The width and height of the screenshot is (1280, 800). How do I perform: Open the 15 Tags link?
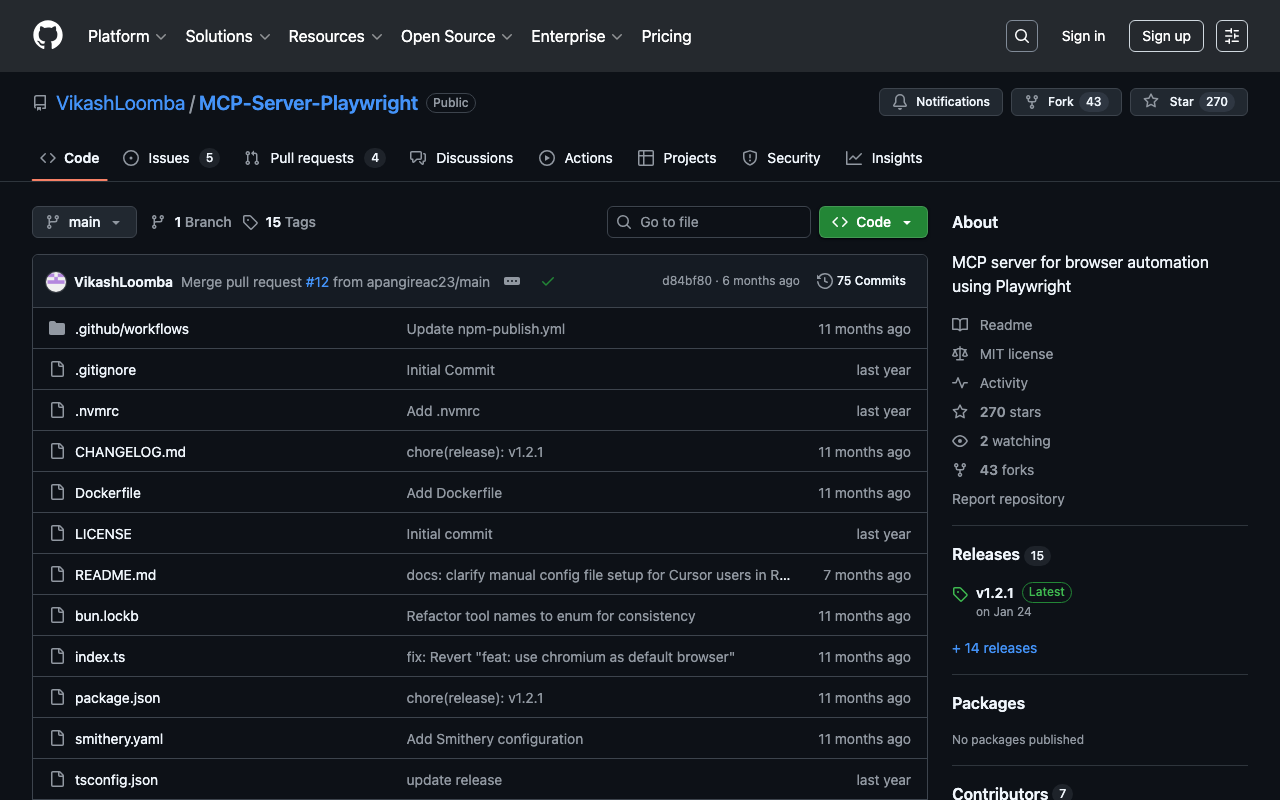click(x=279, y=222)
